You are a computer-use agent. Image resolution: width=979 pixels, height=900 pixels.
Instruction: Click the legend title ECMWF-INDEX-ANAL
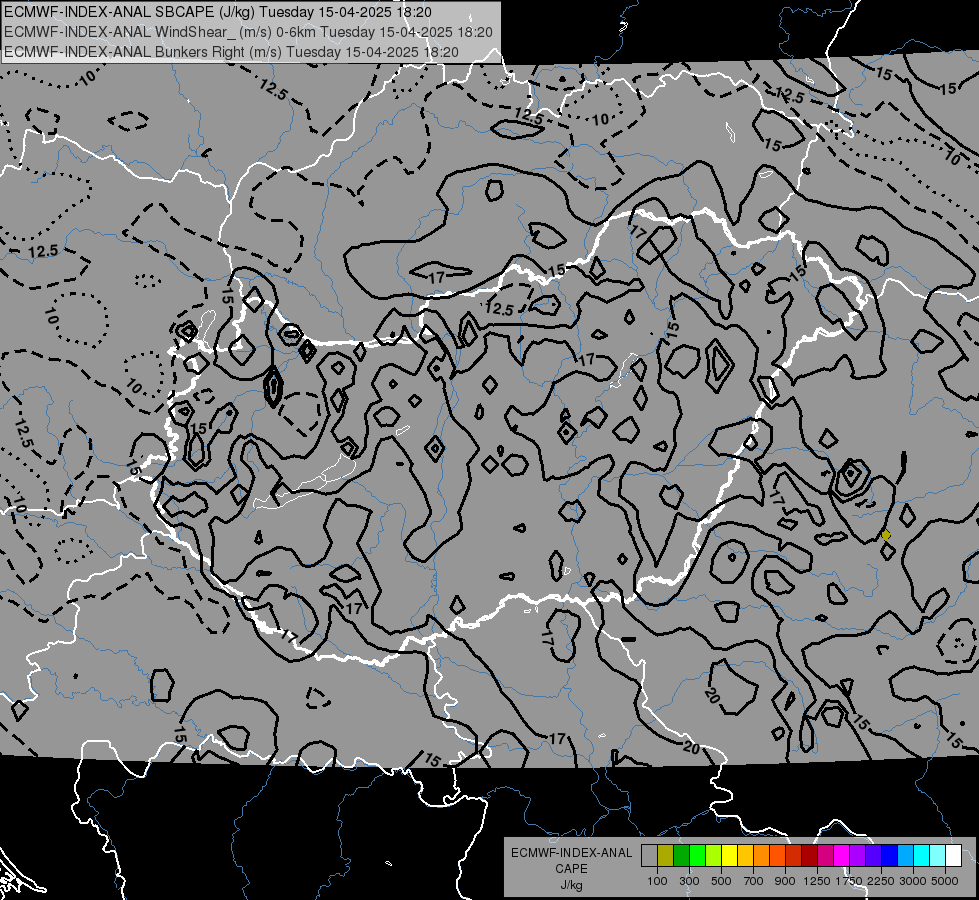click(x=571, y=853)
